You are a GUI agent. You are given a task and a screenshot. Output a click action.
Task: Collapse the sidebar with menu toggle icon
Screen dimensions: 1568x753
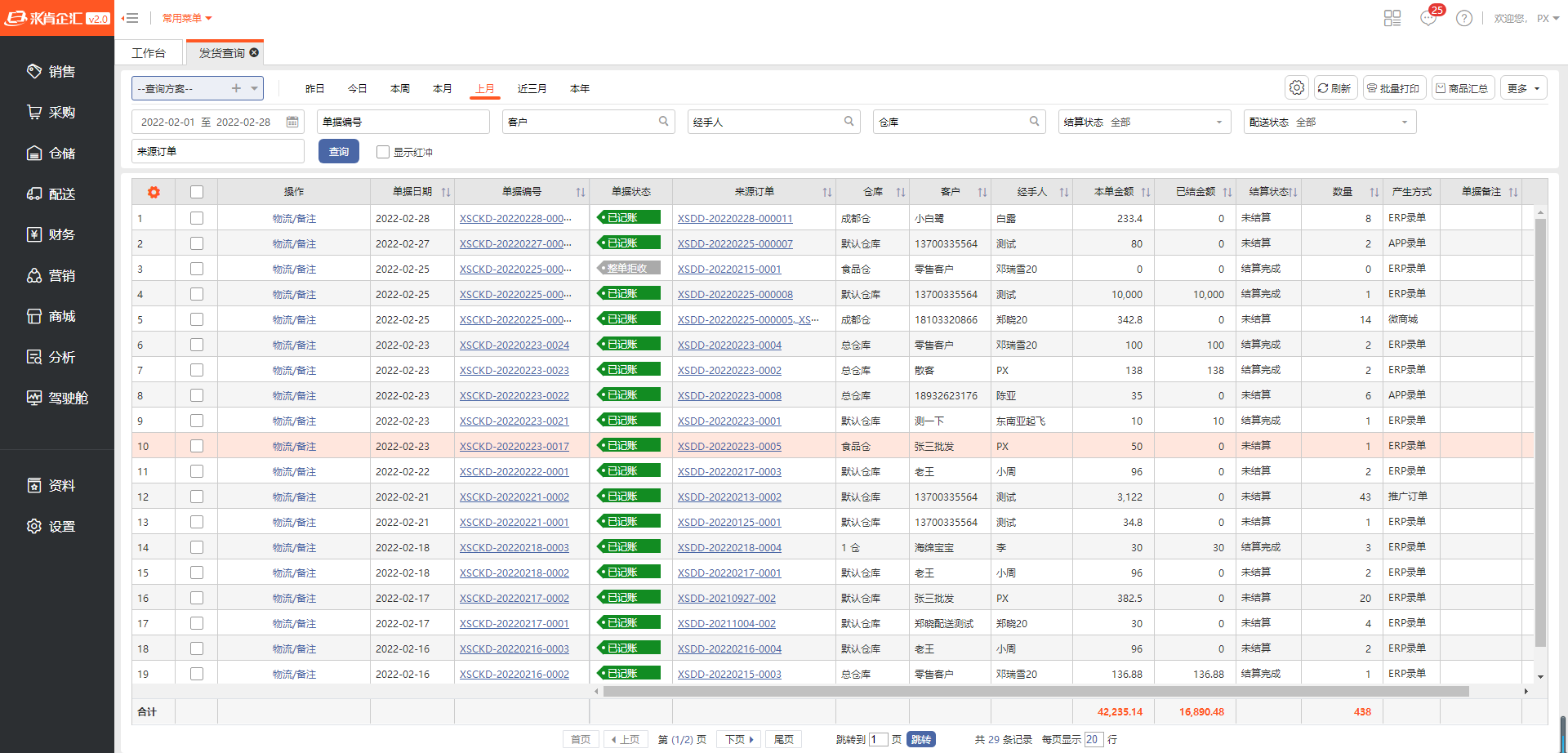click(x=131, y=18)
